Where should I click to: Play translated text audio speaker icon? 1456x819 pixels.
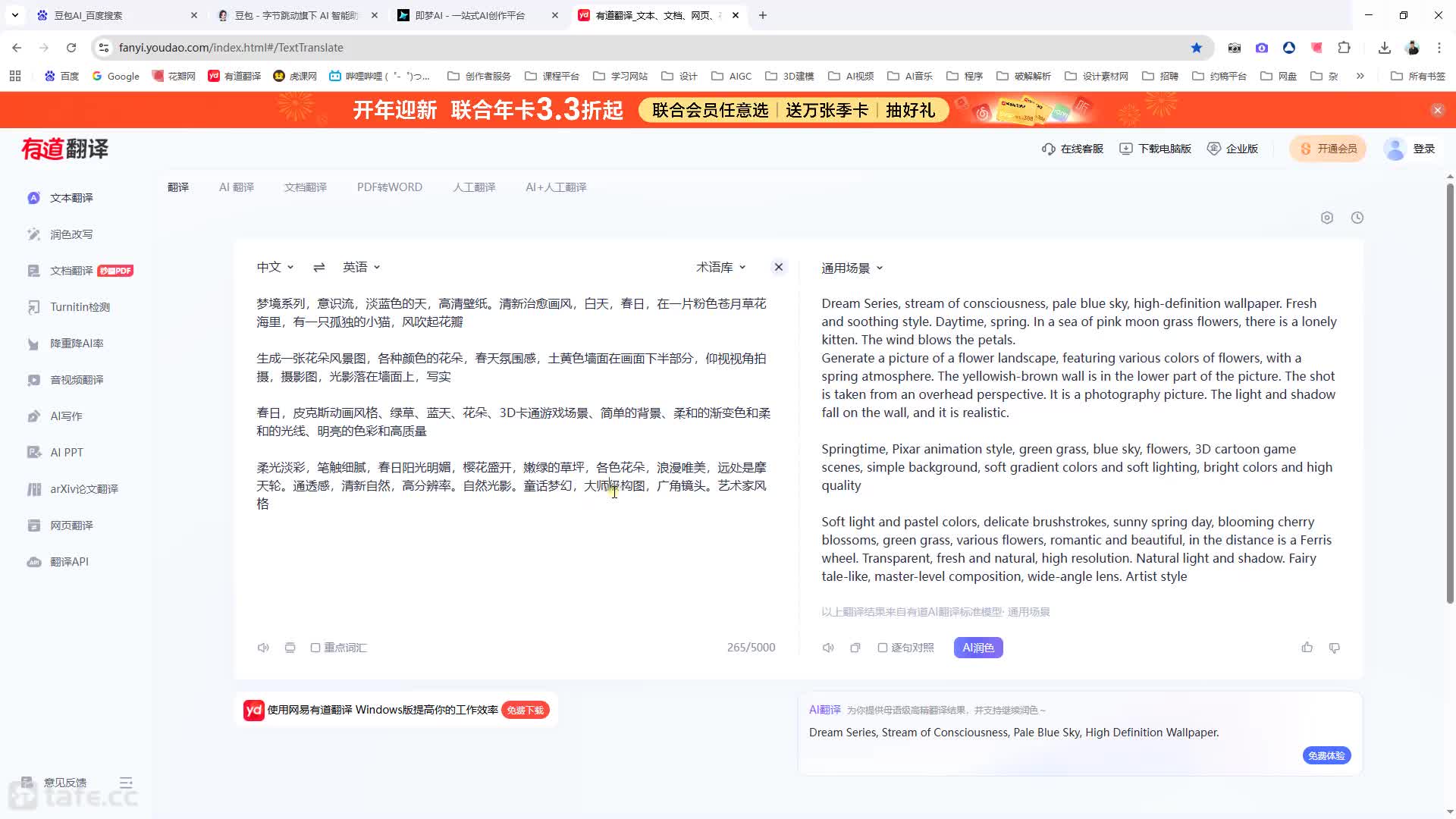tap(828, 648)
